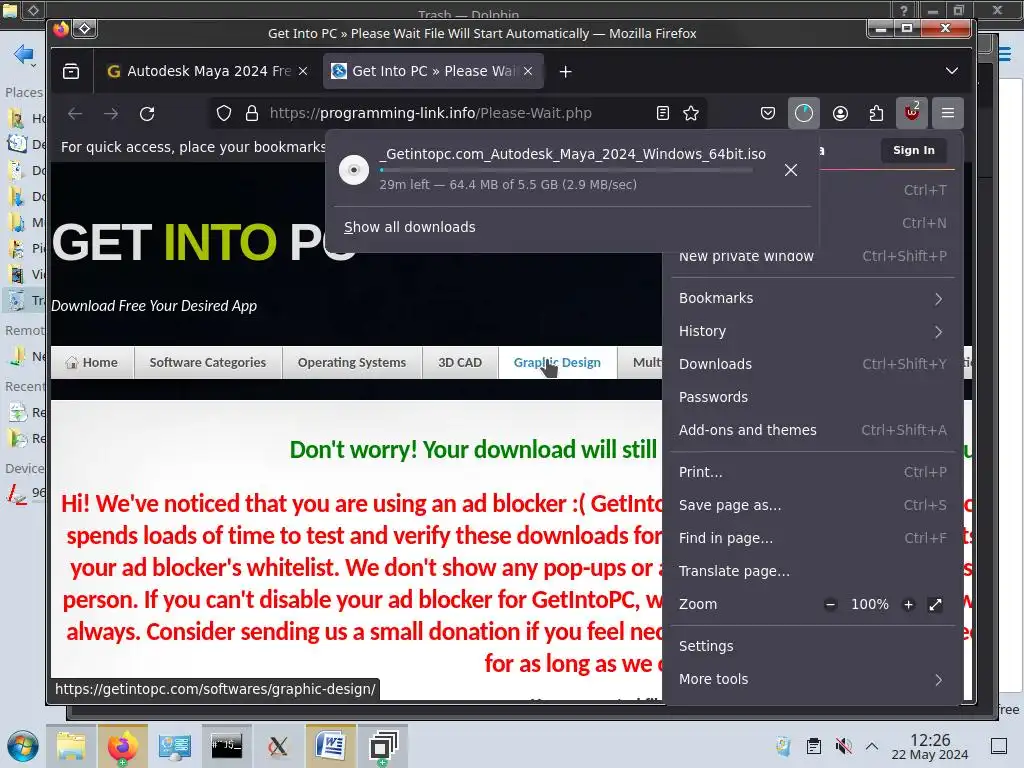Viewport: 1024px width, 768px height.
Task: Open the virtual desktops pager taskbar icon
Action: coord(383,746)
